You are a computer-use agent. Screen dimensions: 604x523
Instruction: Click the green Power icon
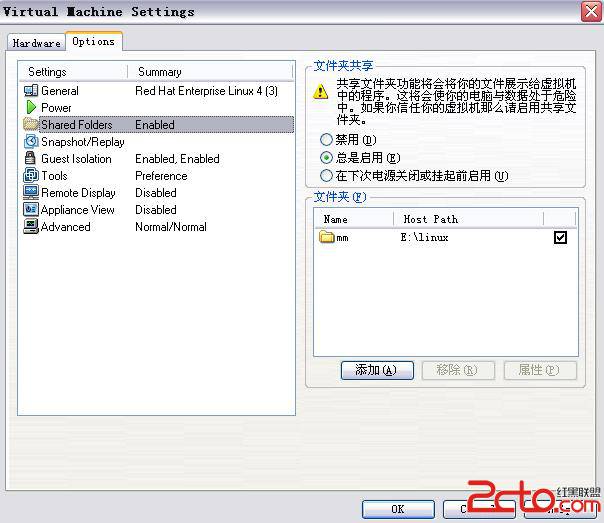click(x=30, y=108)
